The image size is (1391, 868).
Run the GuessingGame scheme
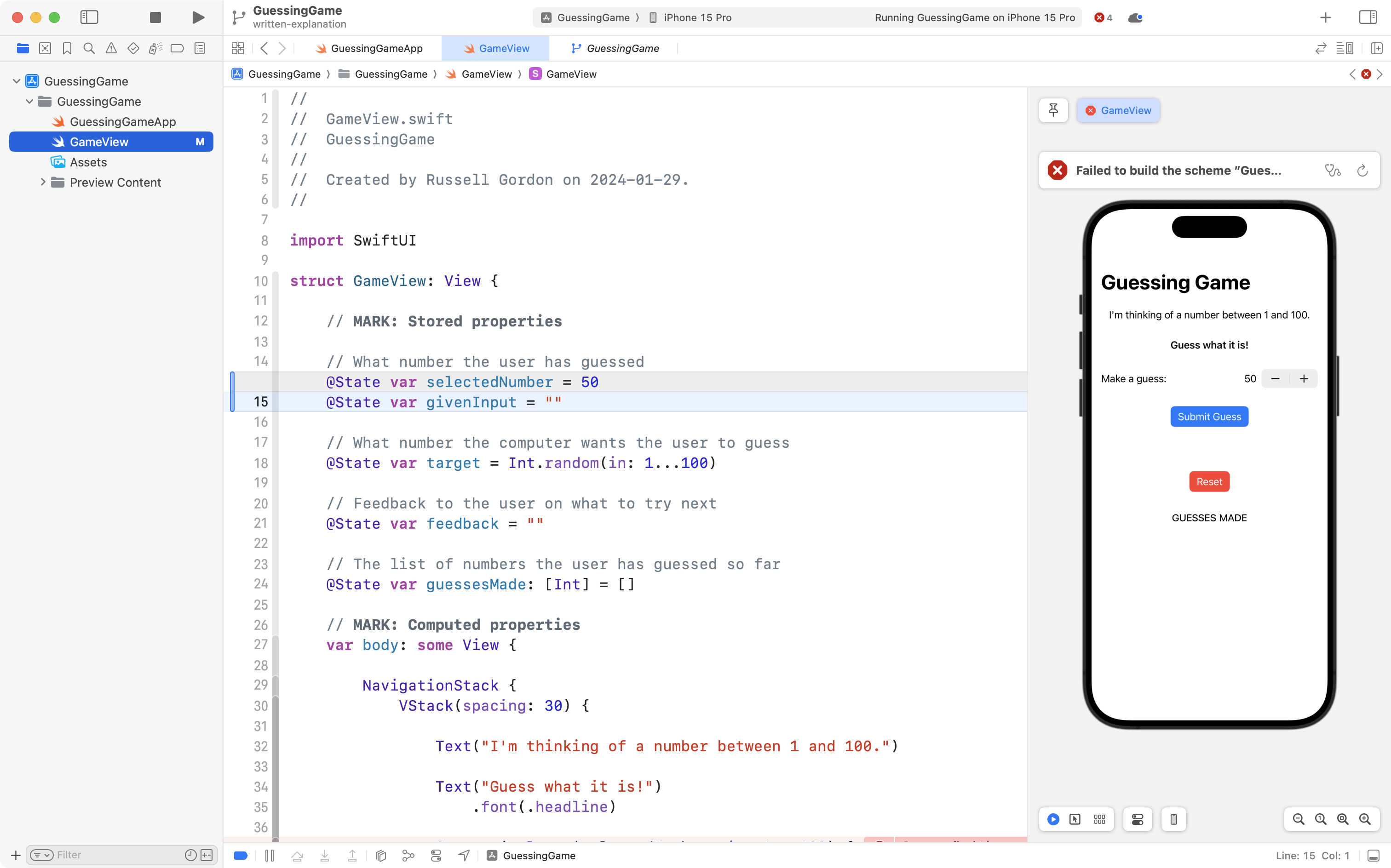point(198,17)
